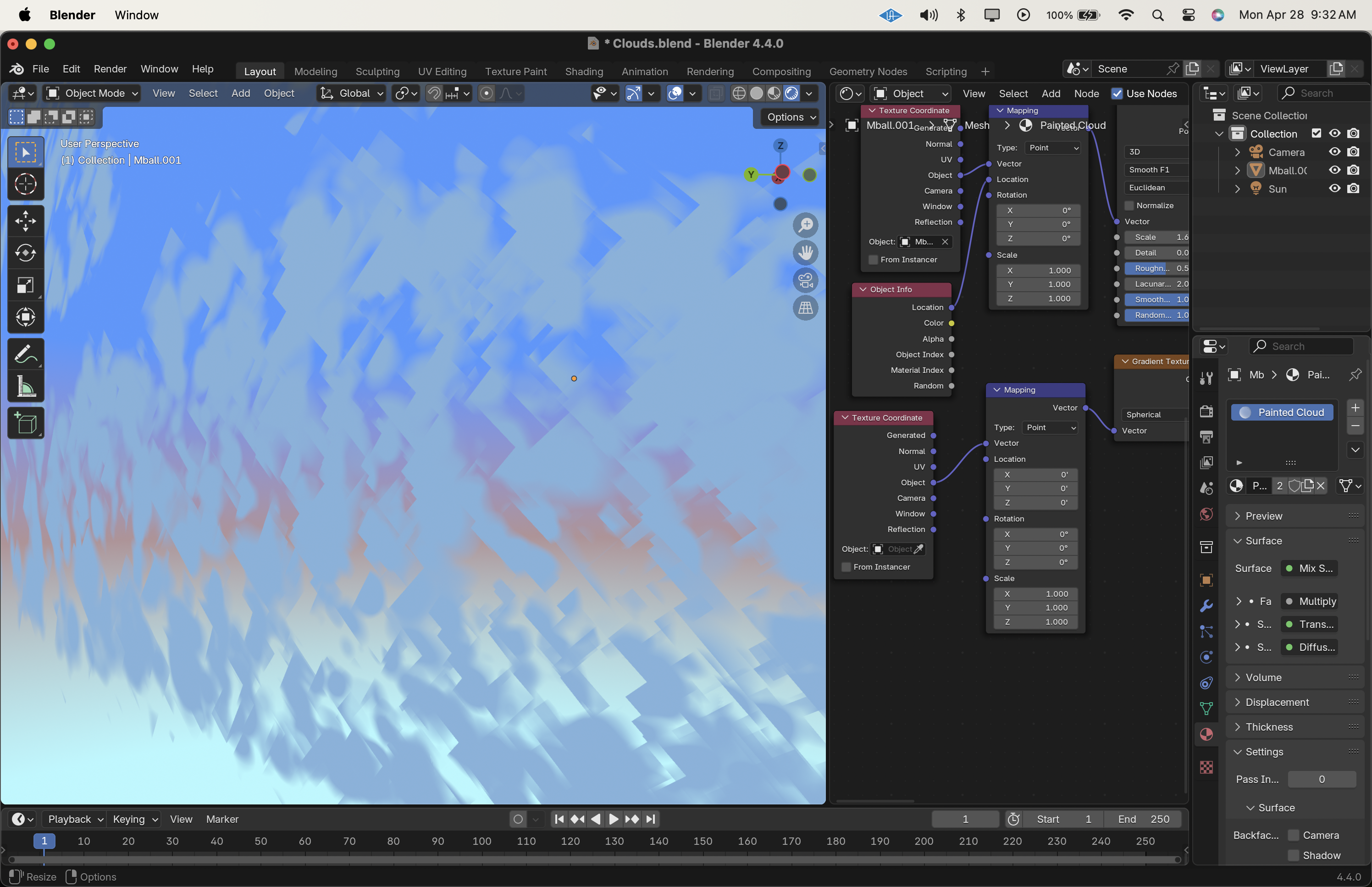Switch to the Shading workspace tab
Viewport: 1372px width, 887px height.
pyautogui.click(x=584, y=72)
